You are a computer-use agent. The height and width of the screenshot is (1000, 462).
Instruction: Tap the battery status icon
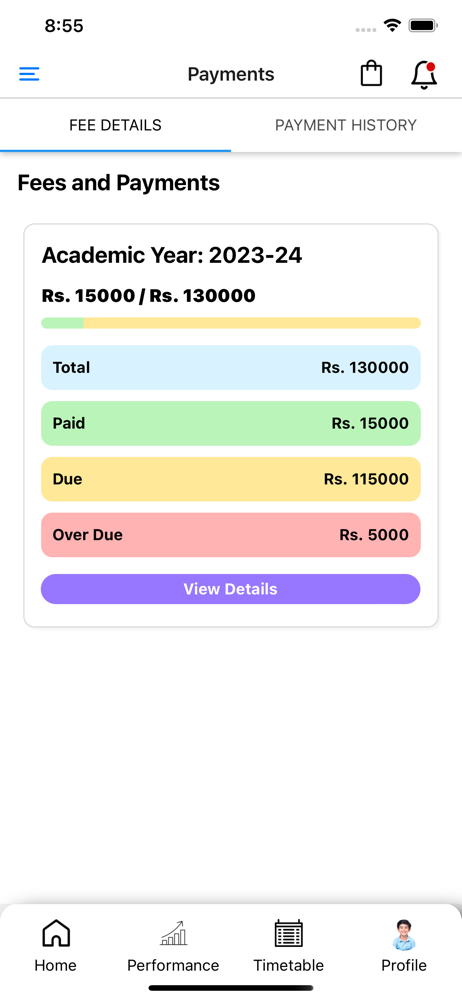pyautogui.click(x=423, y=26)
